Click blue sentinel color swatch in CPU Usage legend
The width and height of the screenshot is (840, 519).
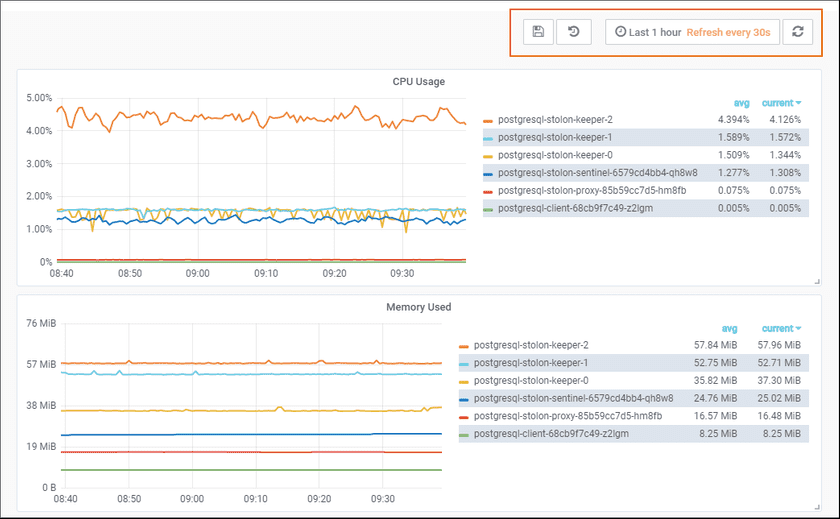pos(488,173)
